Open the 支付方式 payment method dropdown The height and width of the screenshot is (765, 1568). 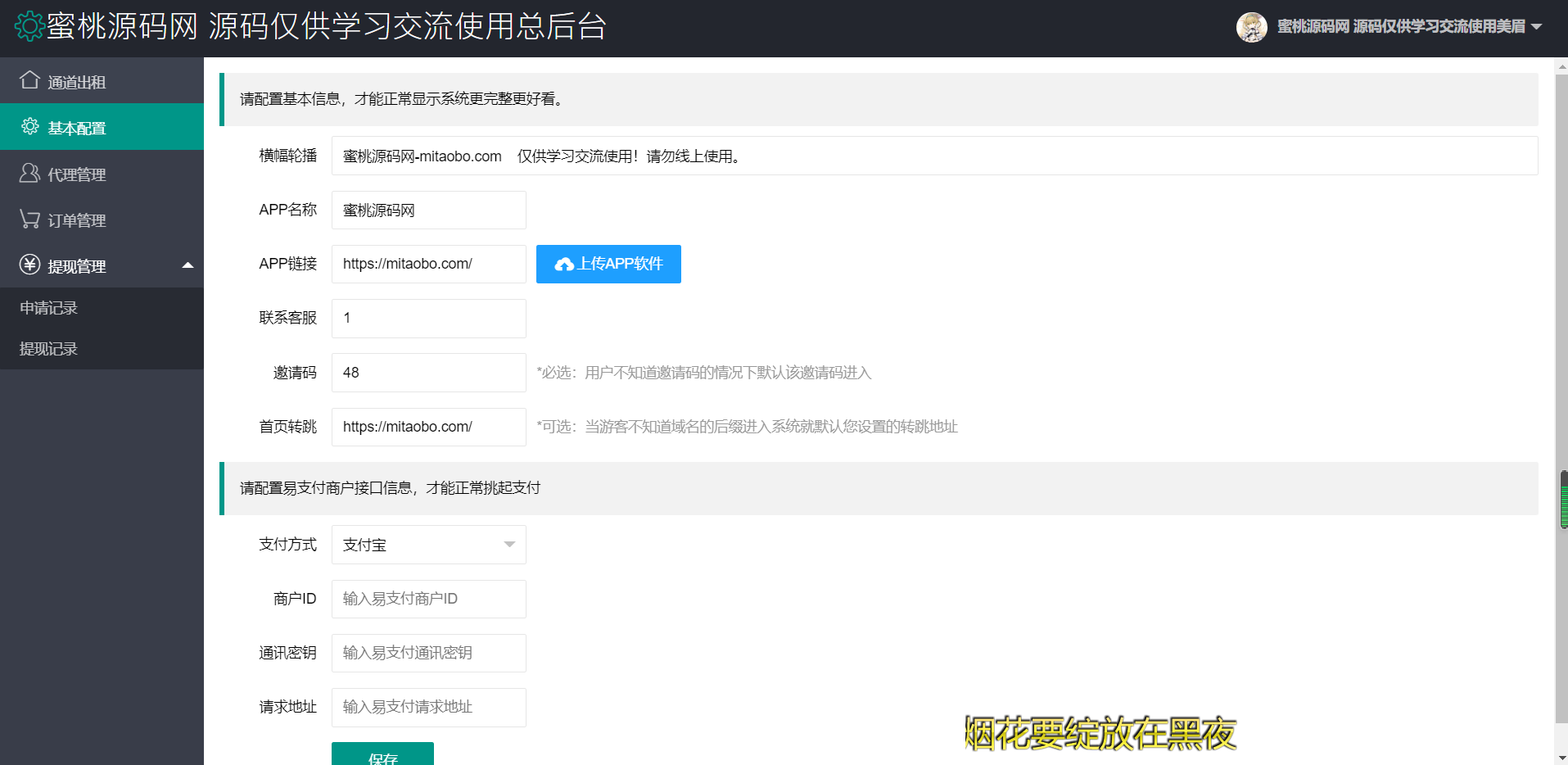pos(428,545)
